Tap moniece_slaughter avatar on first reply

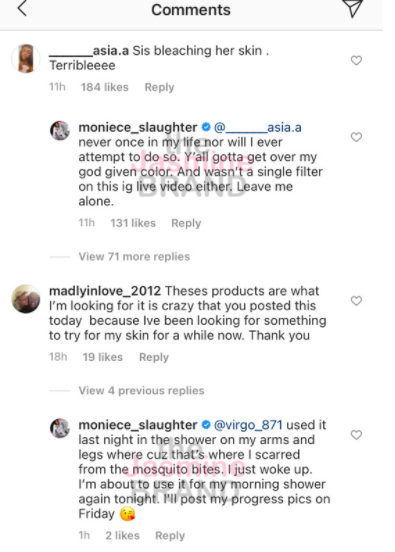tap(60, 130)
